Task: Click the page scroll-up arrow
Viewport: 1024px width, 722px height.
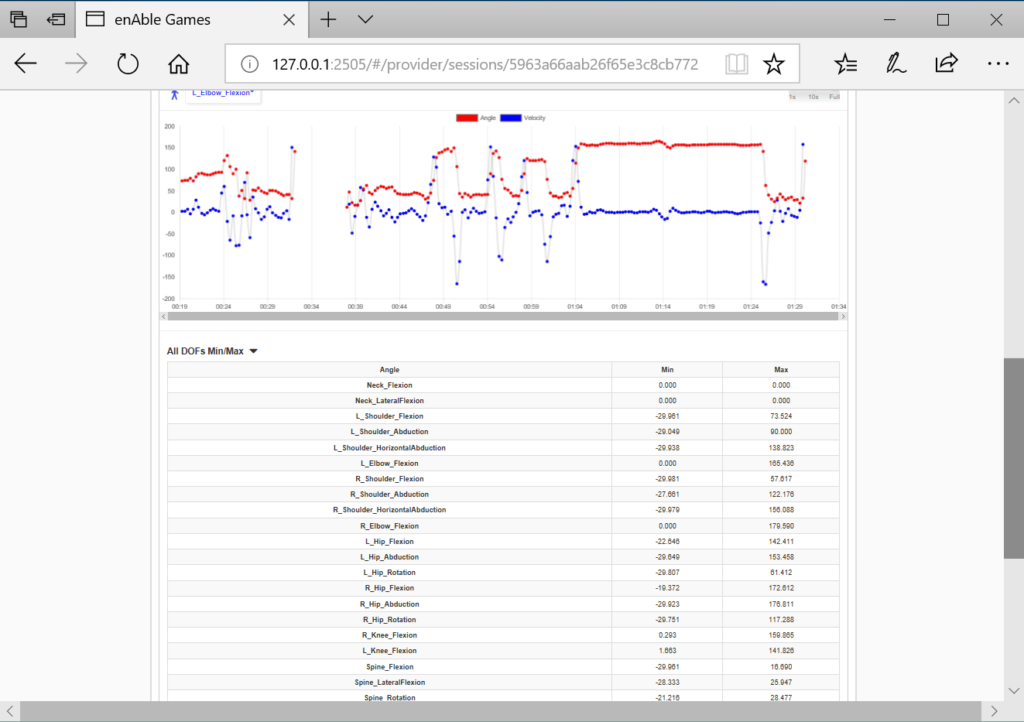Action: coord(1014,101)
